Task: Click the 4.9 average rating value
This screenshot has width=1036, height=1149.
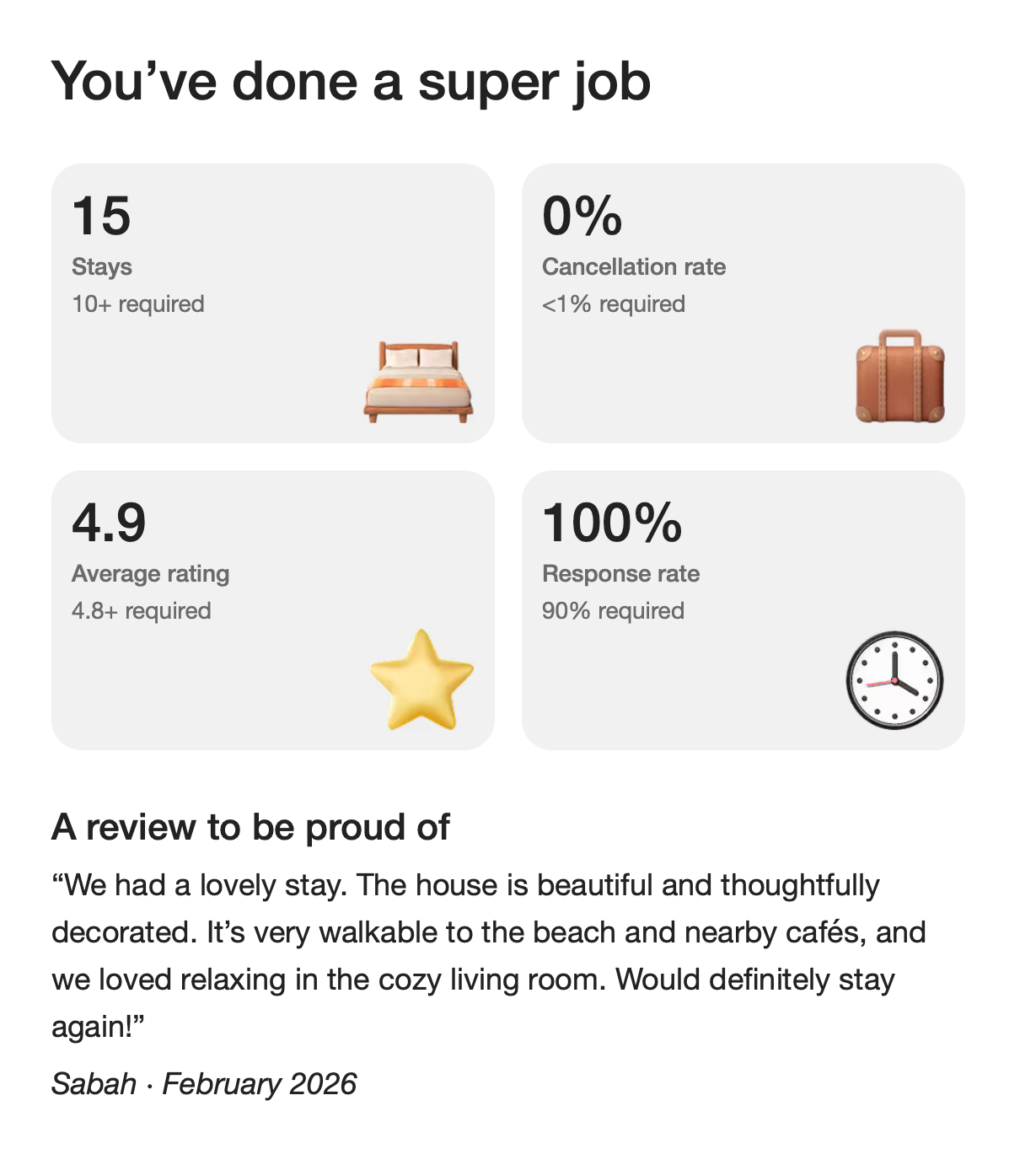Action: click(x=109, y=523)
